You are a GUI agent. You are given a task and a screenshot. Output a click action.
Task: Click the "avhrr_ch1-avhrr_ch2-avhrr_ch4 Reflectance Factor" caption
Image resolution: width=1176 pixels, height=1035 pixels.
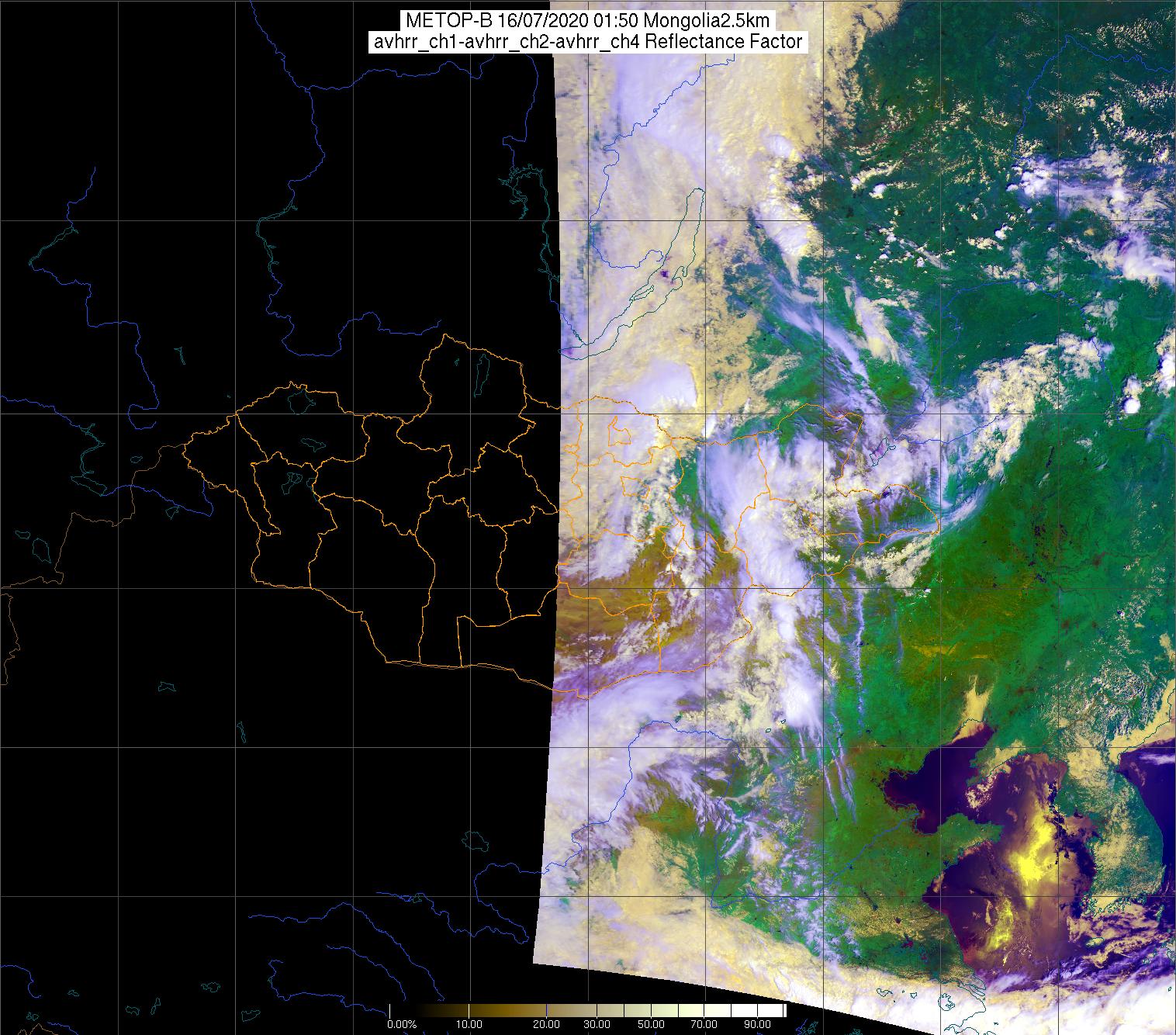[587, 42]
